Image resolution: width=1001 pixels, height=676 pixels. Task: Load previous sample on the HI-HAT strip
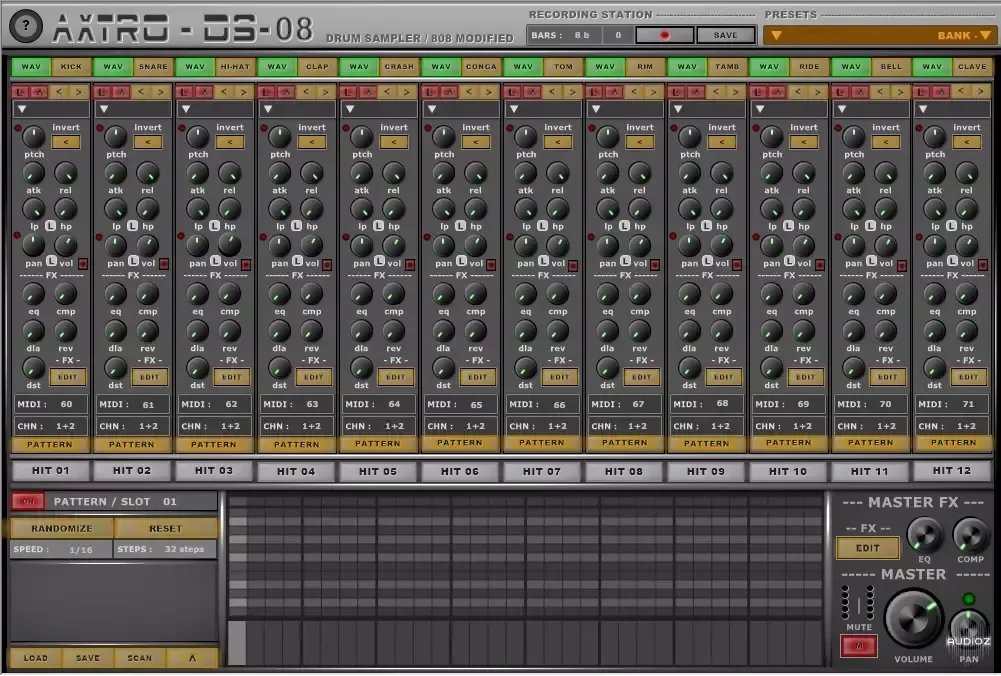[223, 93]
